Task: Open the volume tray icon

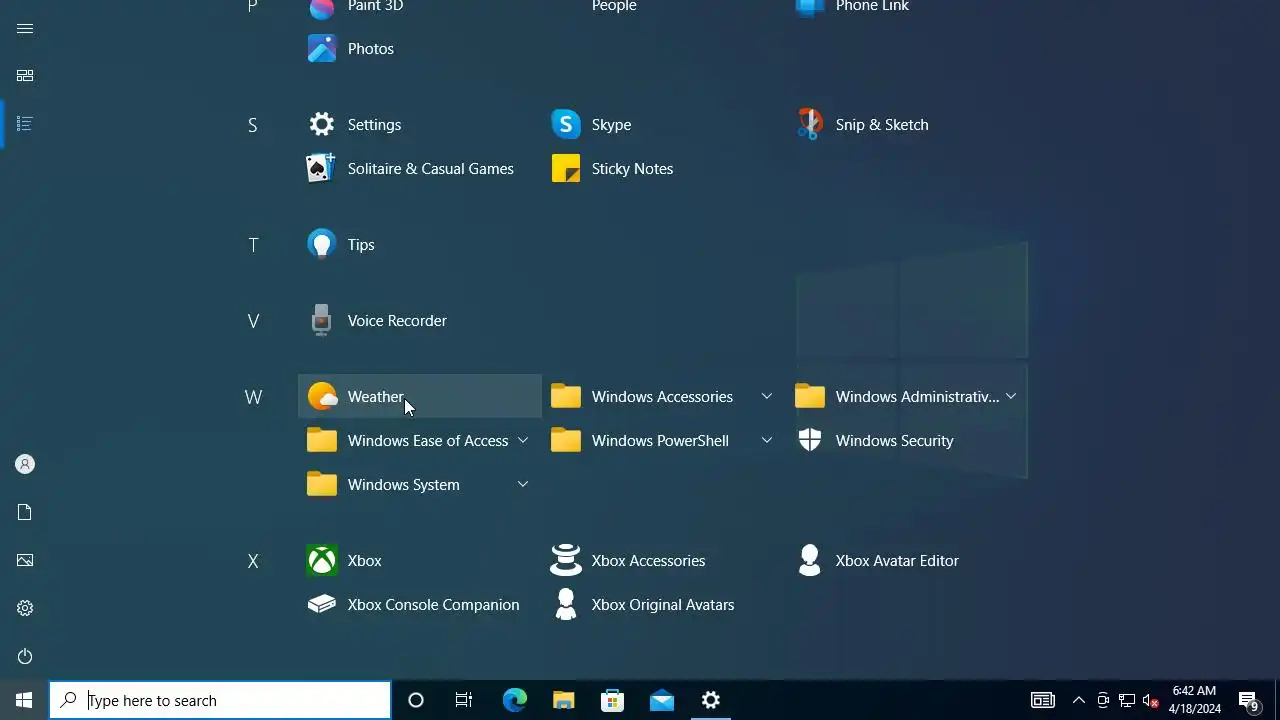Action: pos(1151,700)
